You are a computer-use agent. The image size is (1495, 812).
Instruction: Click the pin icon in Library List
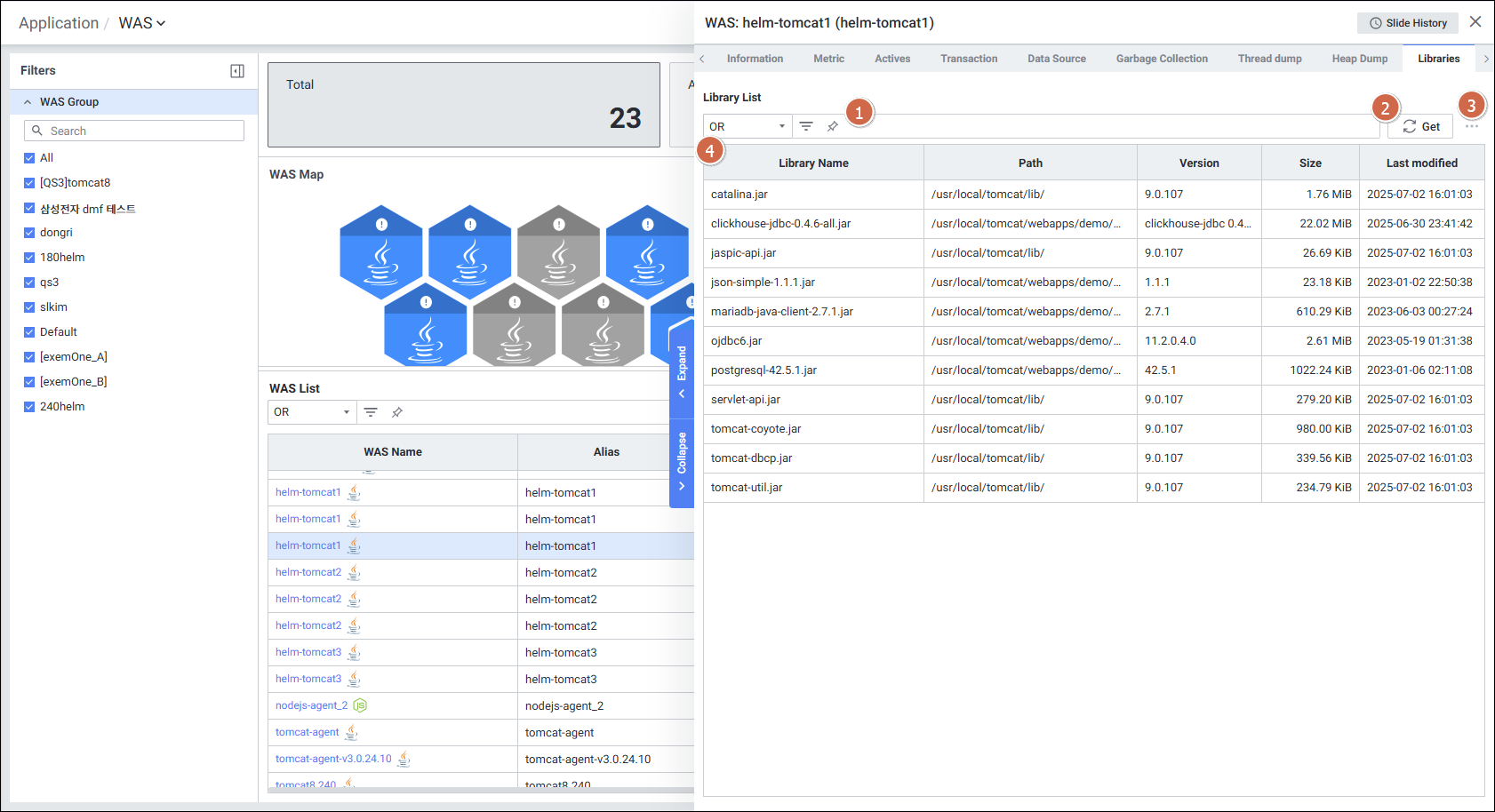point(833,126)
